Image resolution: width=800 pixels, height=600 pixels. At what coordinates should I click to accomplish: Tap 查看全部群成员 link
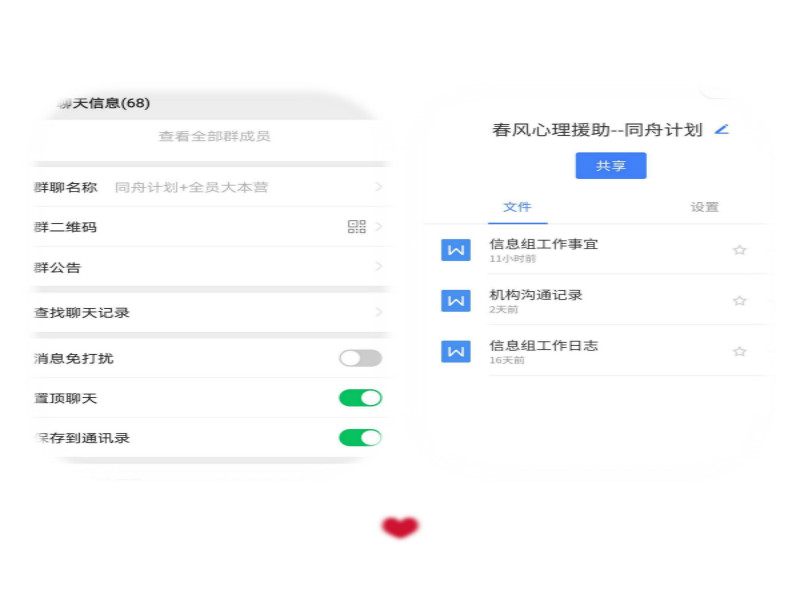[x=214, y=136]
